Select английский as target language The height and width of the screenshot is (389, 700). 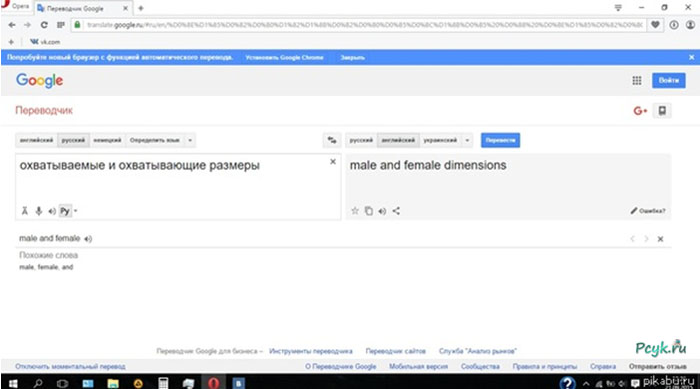click(398, 140)
